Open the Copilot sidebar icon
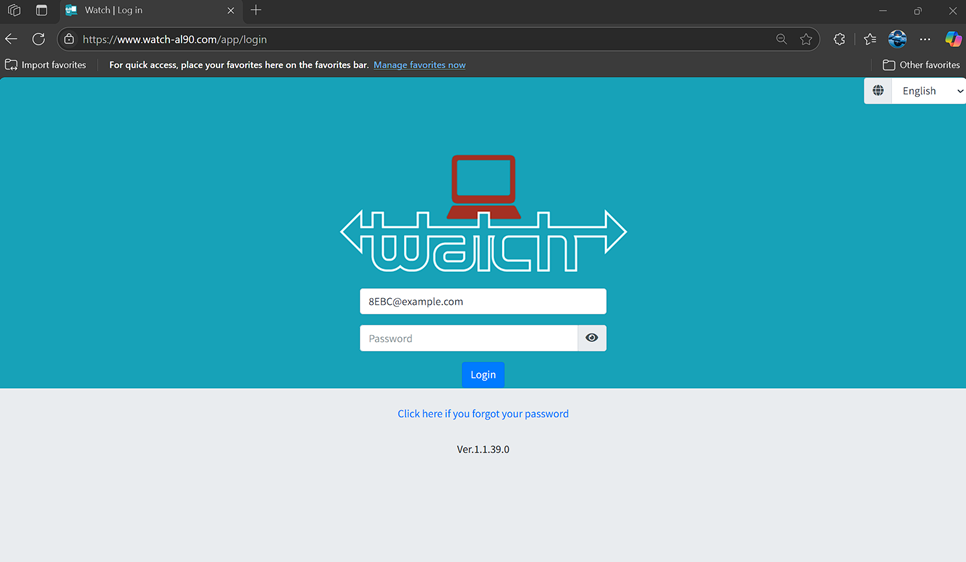The width and height of the screenshot is (966, 562). [953, 39]
